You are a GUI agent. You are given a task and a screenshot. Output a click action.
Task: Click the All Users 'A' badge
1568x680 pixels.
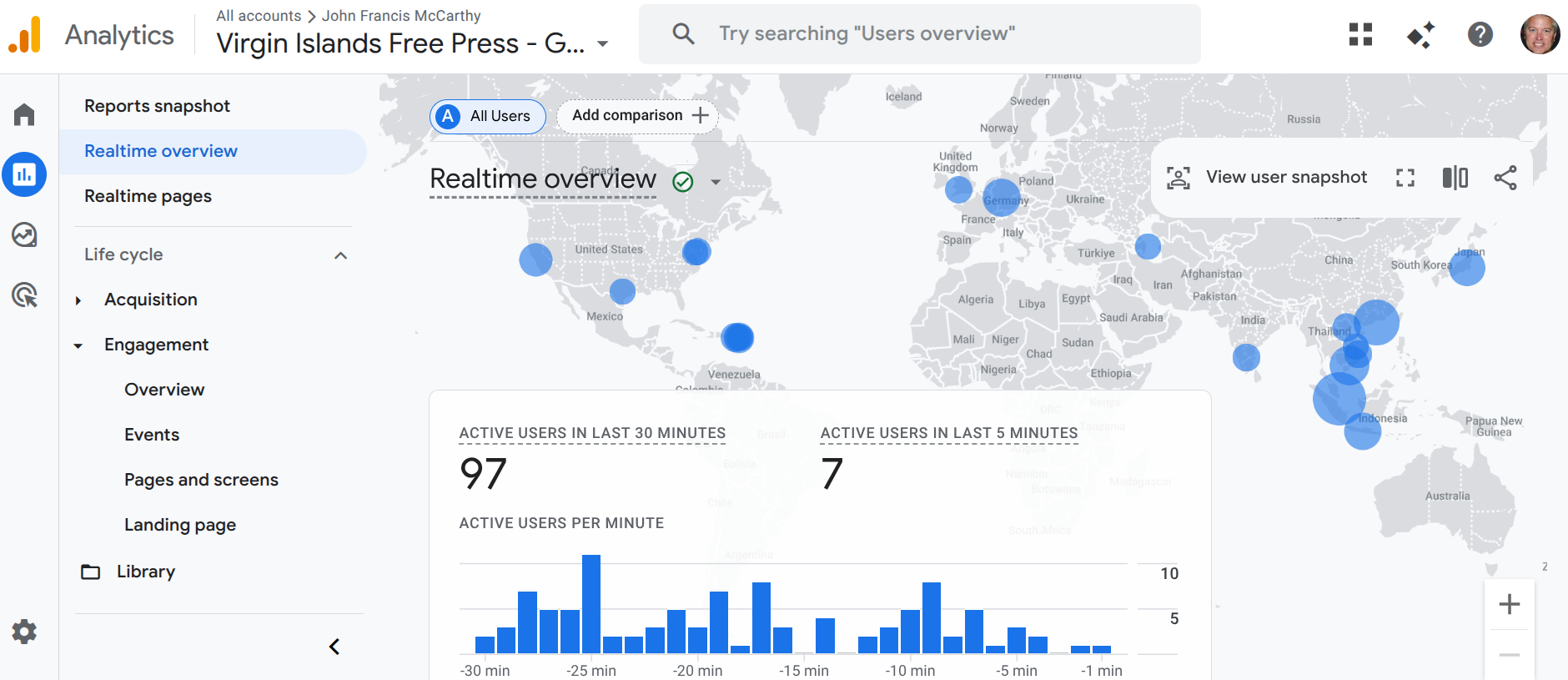(448, 116)
